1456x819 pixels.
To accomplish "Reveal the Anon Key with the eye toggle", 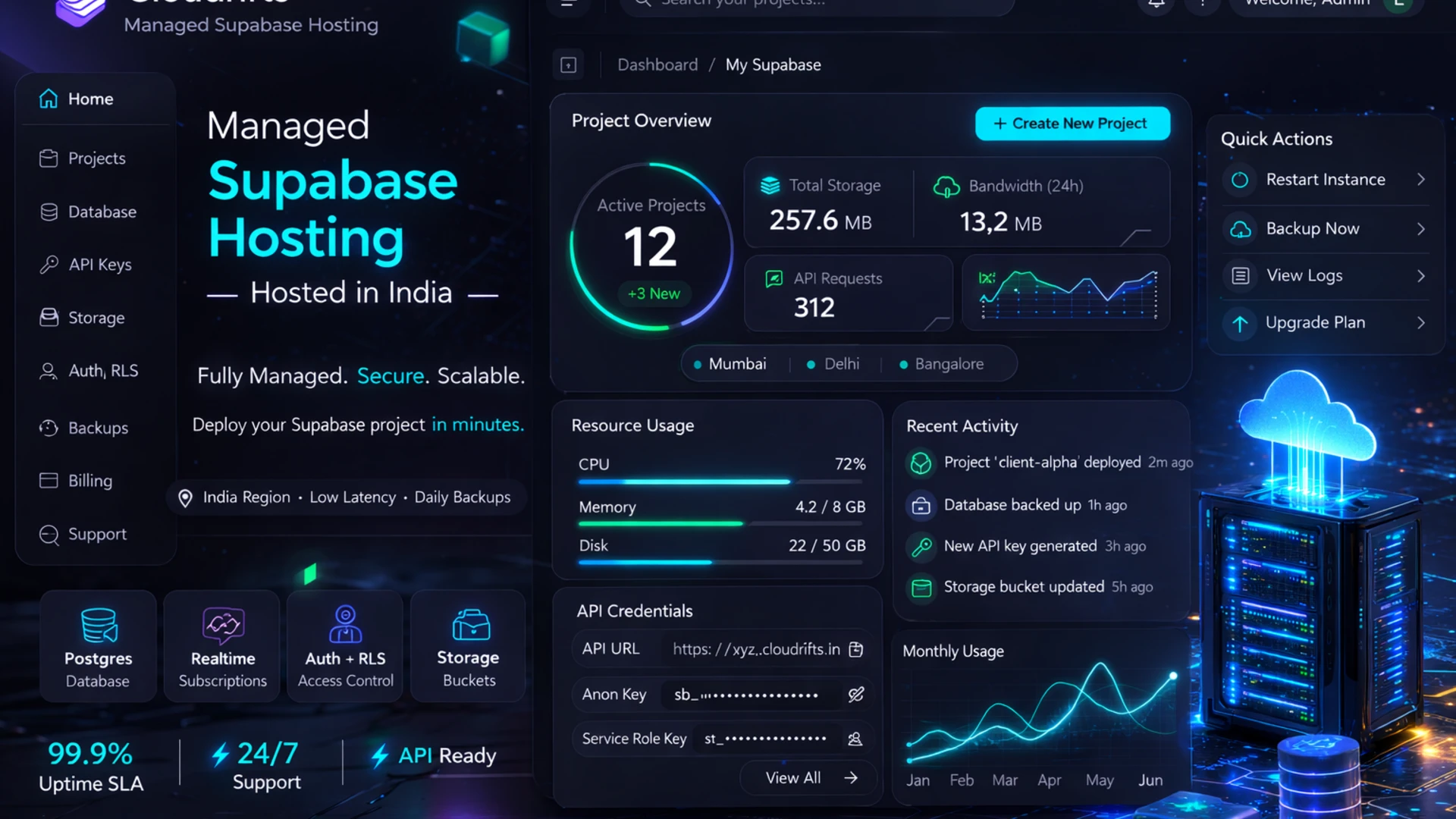I will point(856,694).
